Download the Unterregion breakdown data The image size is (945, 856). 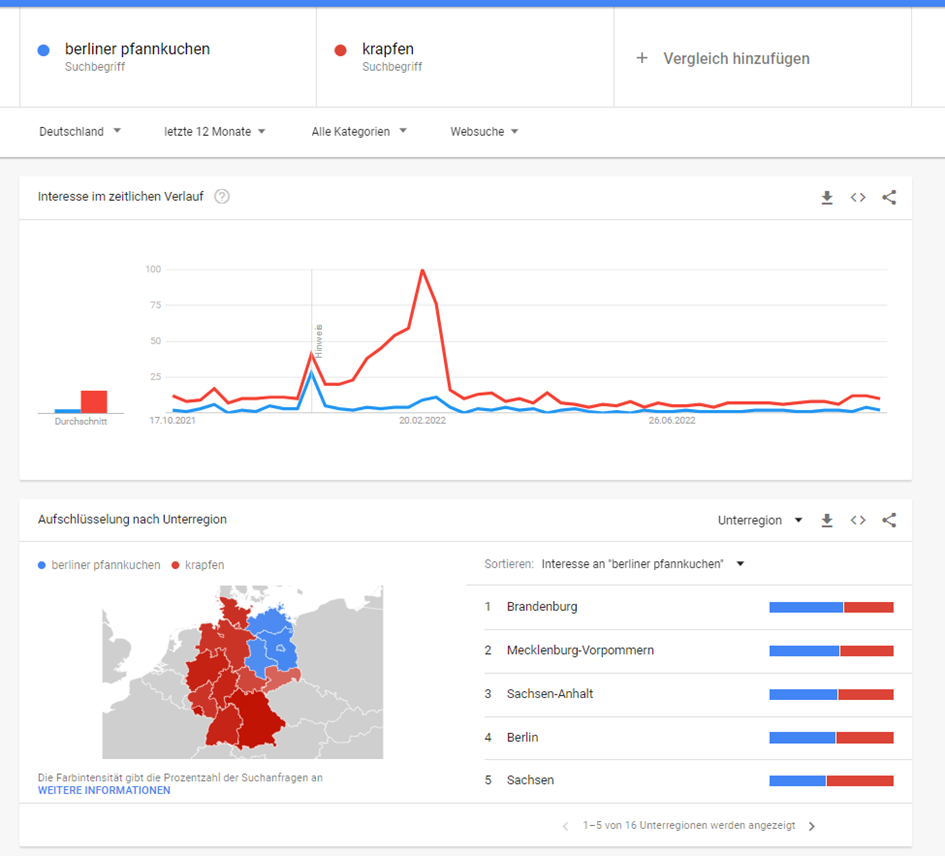[x=826, y=520]
